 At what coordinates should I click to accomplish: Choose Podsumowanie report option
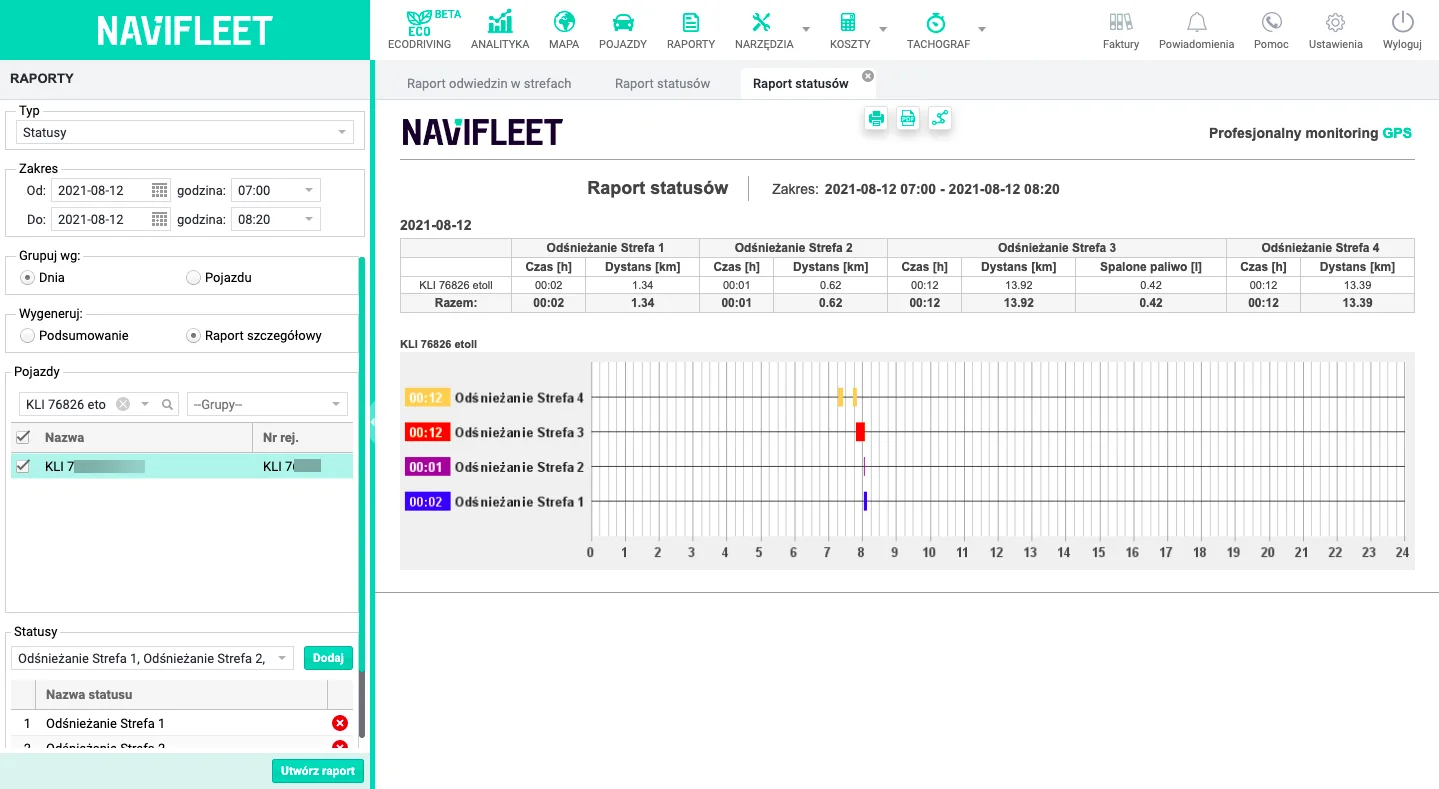27,336
